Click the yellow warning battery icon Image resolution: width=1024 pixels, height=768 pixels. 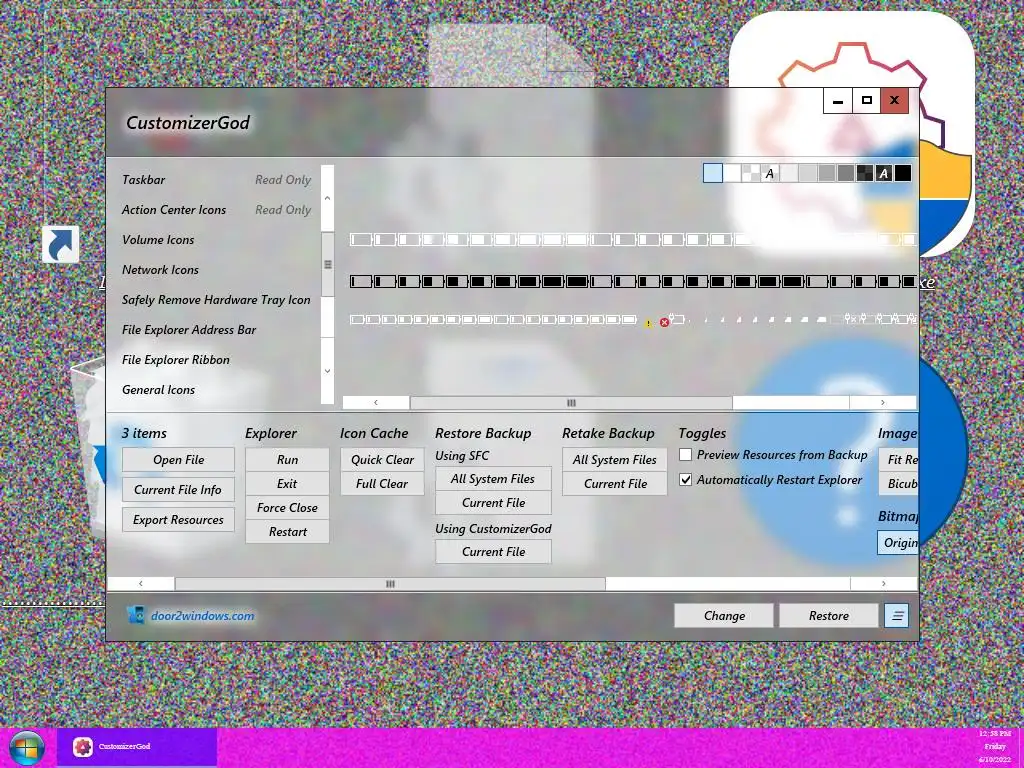(648, 323)
